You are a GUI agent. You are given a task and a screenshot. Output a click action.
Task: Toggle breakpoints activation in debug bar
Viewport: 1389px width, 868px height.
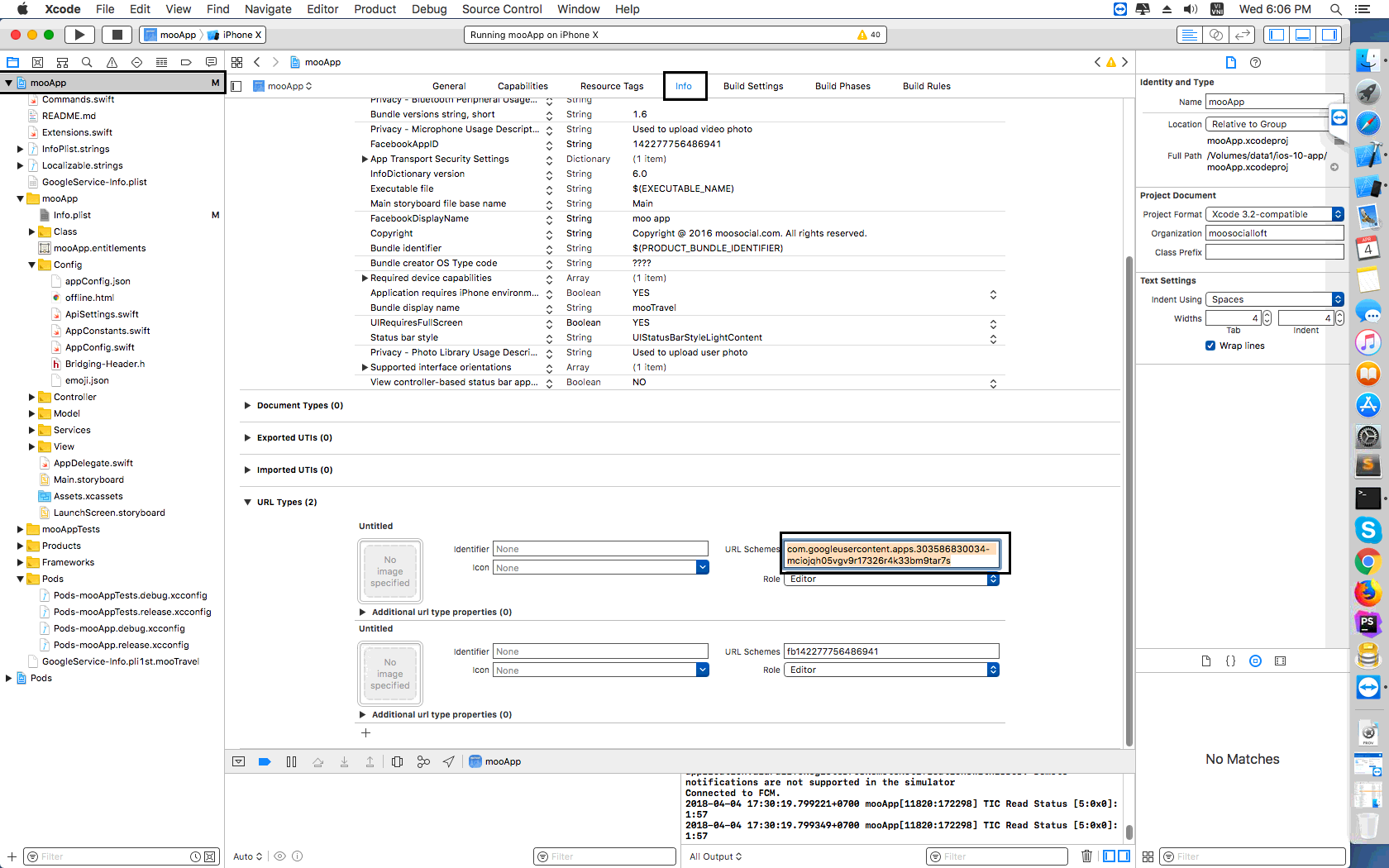coord(265,761)
